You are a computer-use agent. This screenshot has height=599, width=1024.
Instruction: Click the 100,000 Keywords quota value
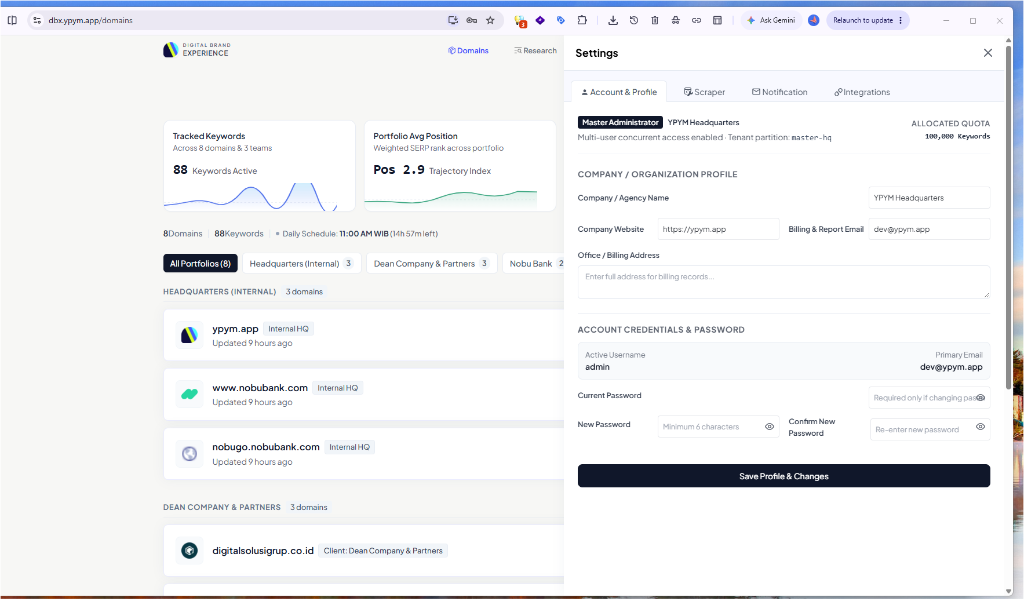click(957, 137)
